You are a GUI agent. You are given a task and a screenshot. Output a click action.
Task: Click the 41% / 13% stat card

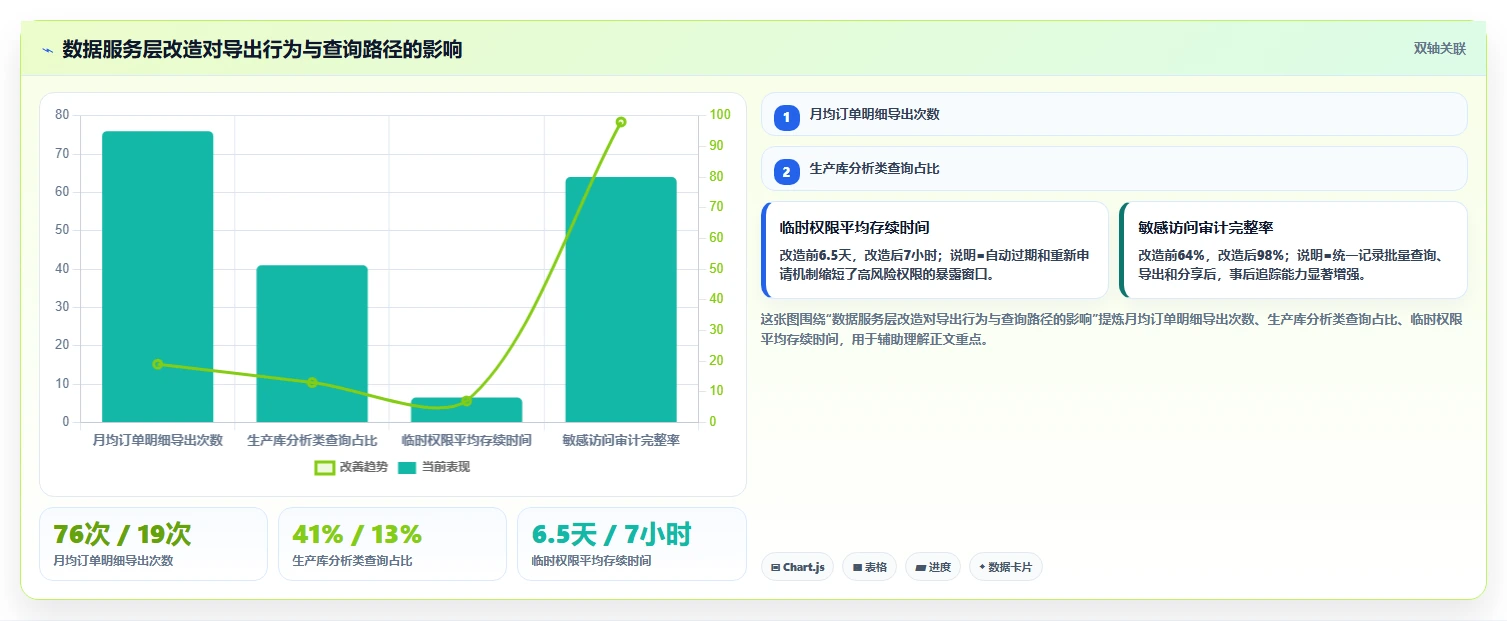[x=392, y=544]
